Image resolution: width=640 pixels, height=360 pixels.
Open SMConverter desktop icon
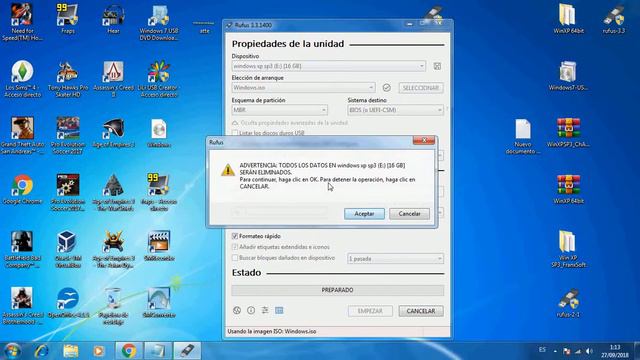pos(159,302)
